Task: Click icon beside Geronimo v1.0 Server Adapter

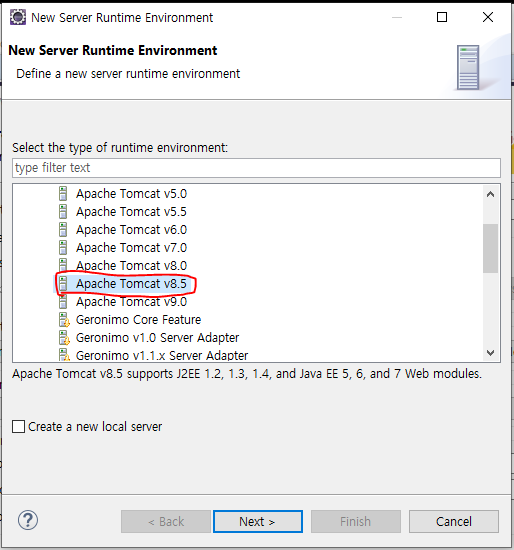Action: [x=64, y=338]
